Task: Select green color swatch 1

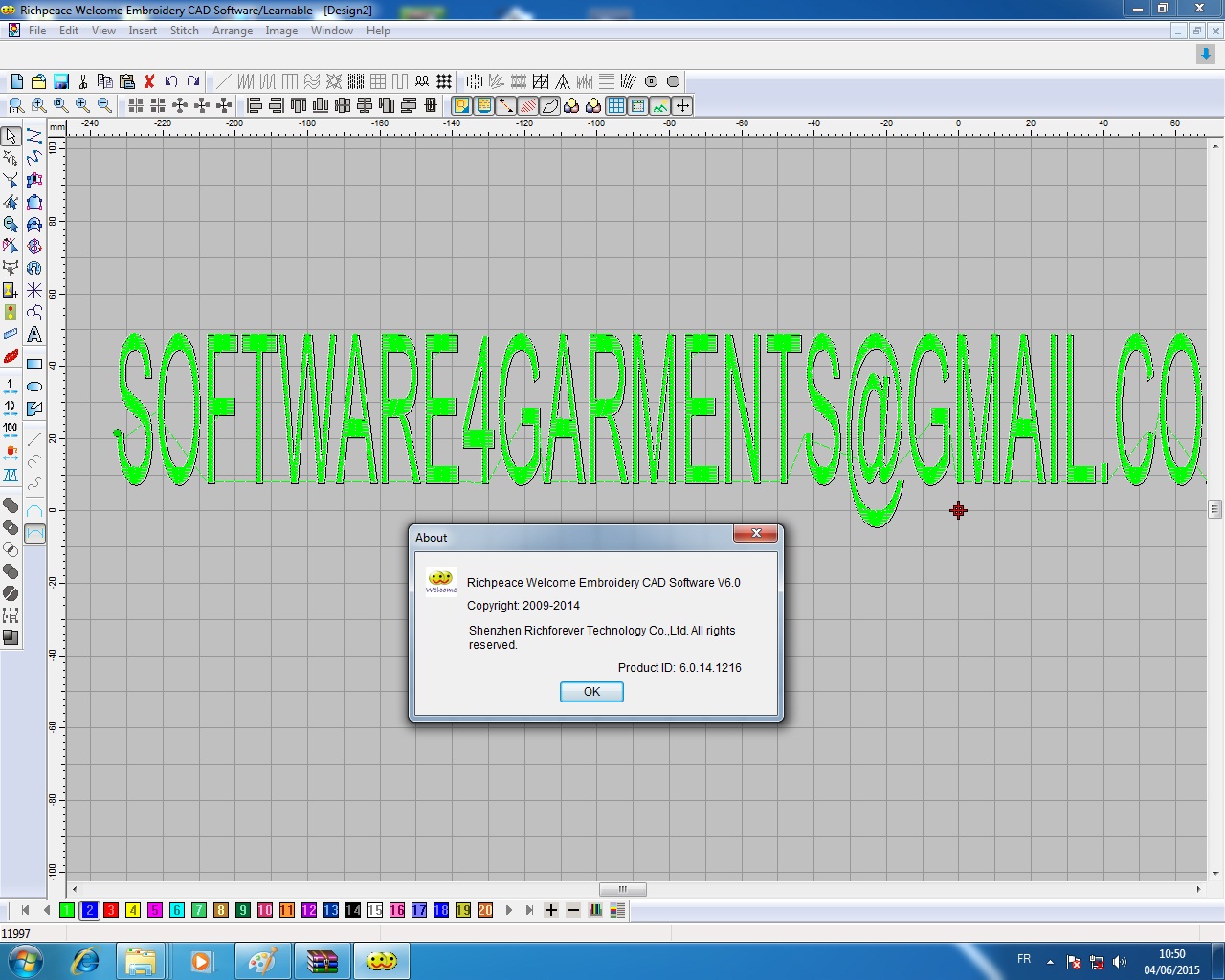Action: 67,910
